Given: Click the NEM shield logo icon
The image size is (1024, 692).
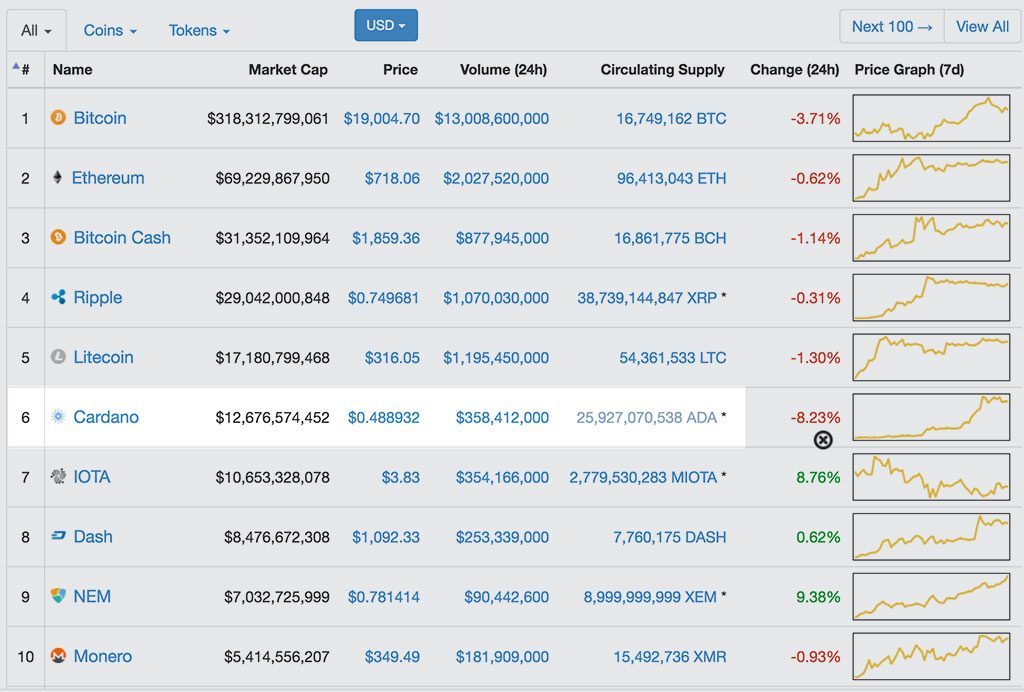Looking at the screenshot, I should click(58, 595).
